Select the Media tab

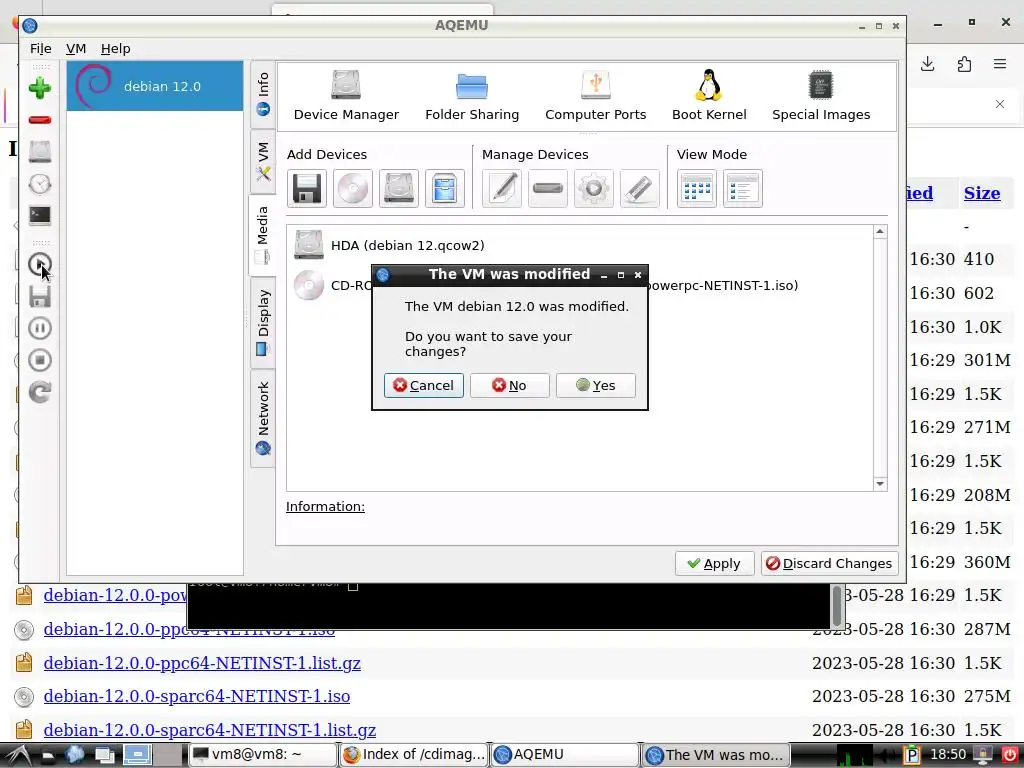(263, 235)
